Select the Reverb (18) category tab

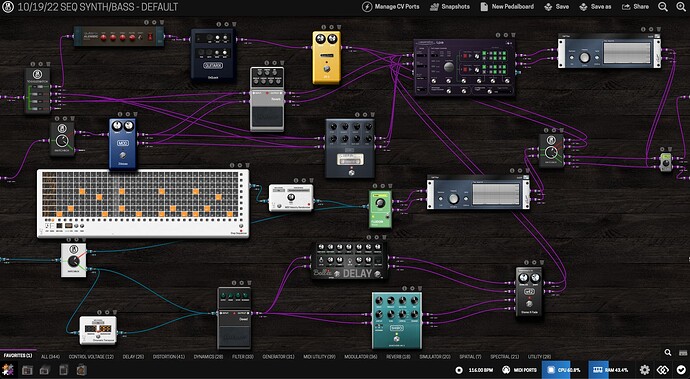[x=398, y=357]
